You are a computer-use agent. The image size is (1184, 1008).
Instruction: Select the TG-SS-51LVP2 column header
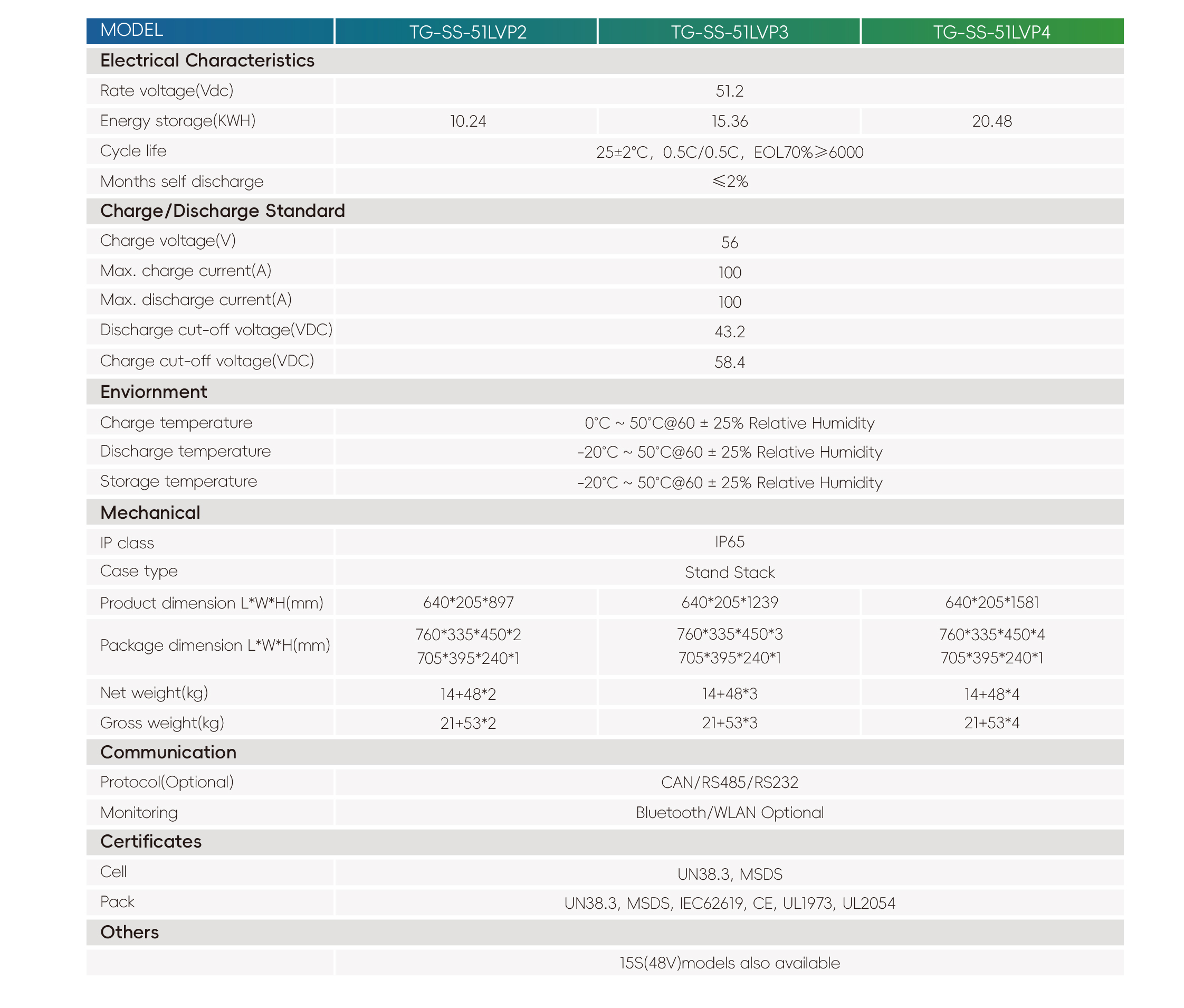pos(467,32)
